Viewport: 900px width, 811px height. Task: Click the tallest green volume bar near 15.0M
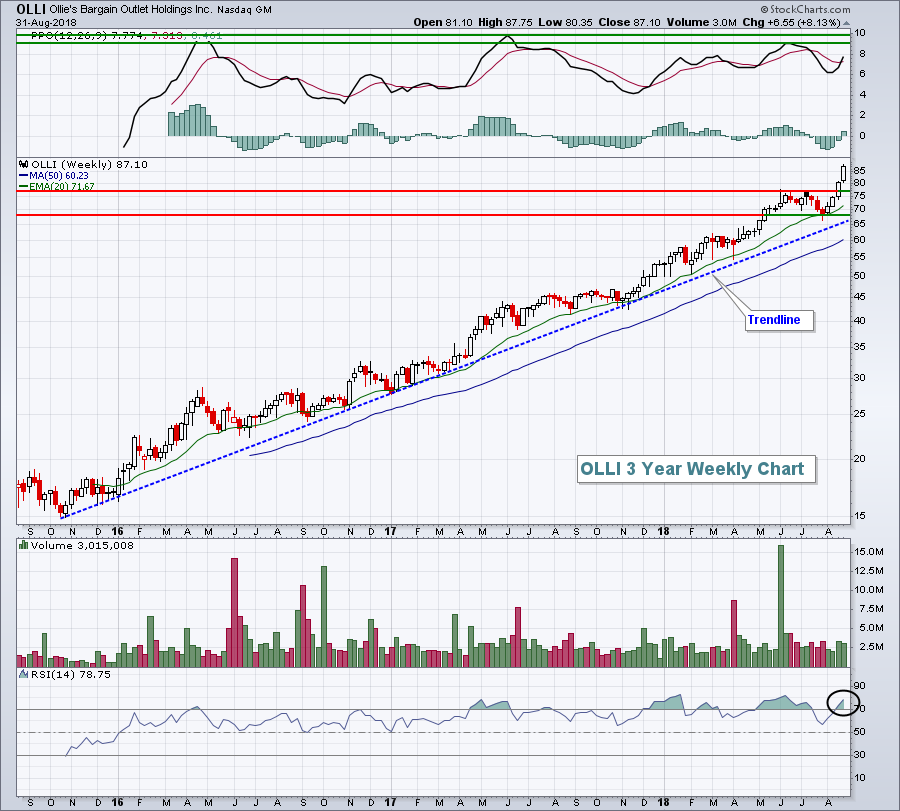[x=781, y=606]
